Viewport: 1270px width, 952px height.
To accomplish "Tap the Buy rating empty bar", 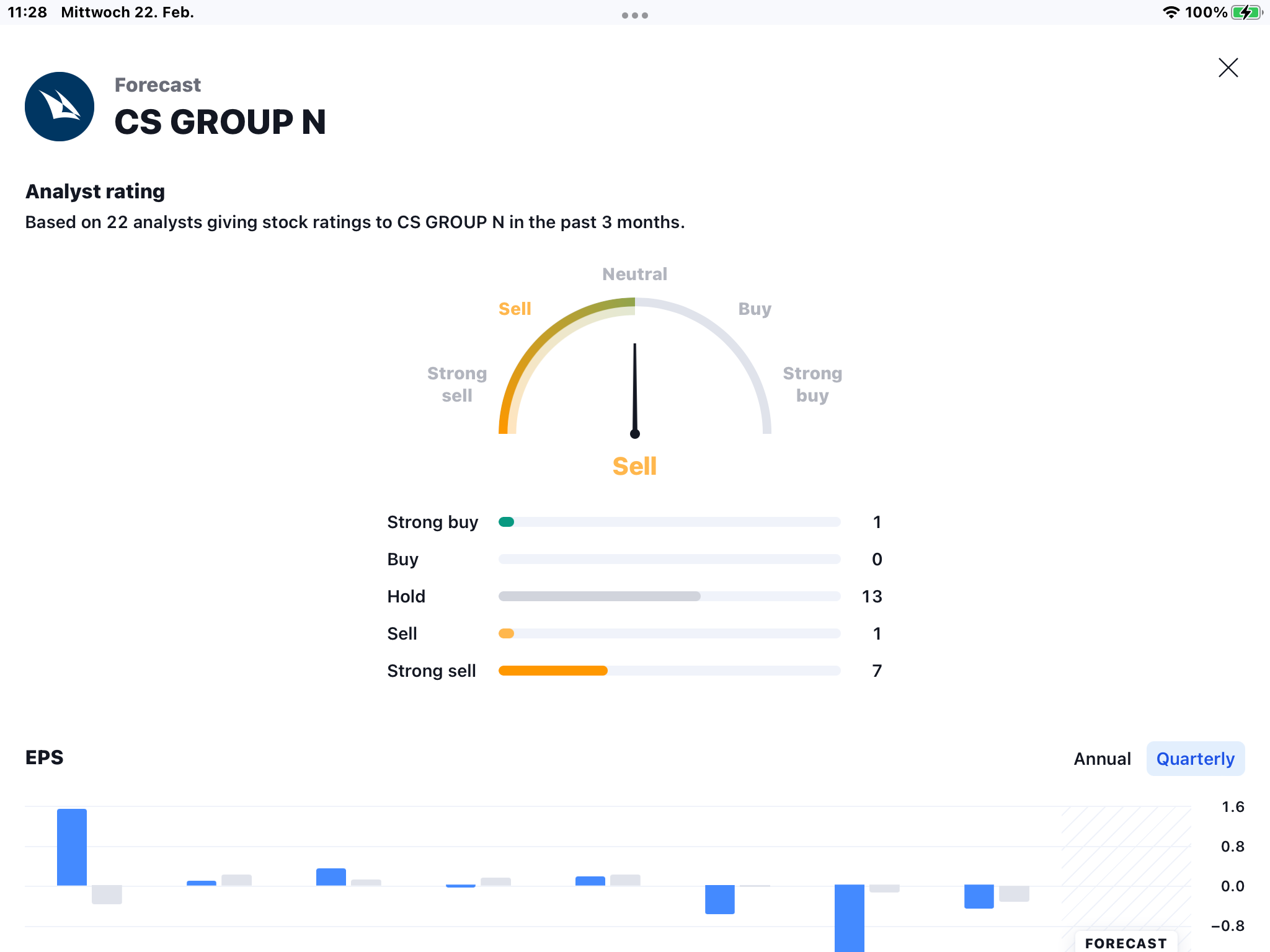I will coord(669,559).
